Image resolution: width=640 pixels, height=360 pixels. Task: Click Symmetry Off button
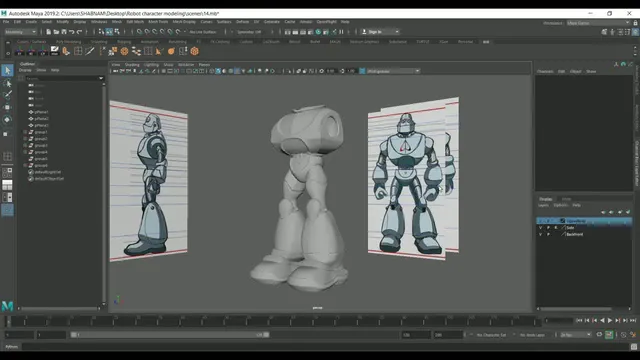click(249, 32)
